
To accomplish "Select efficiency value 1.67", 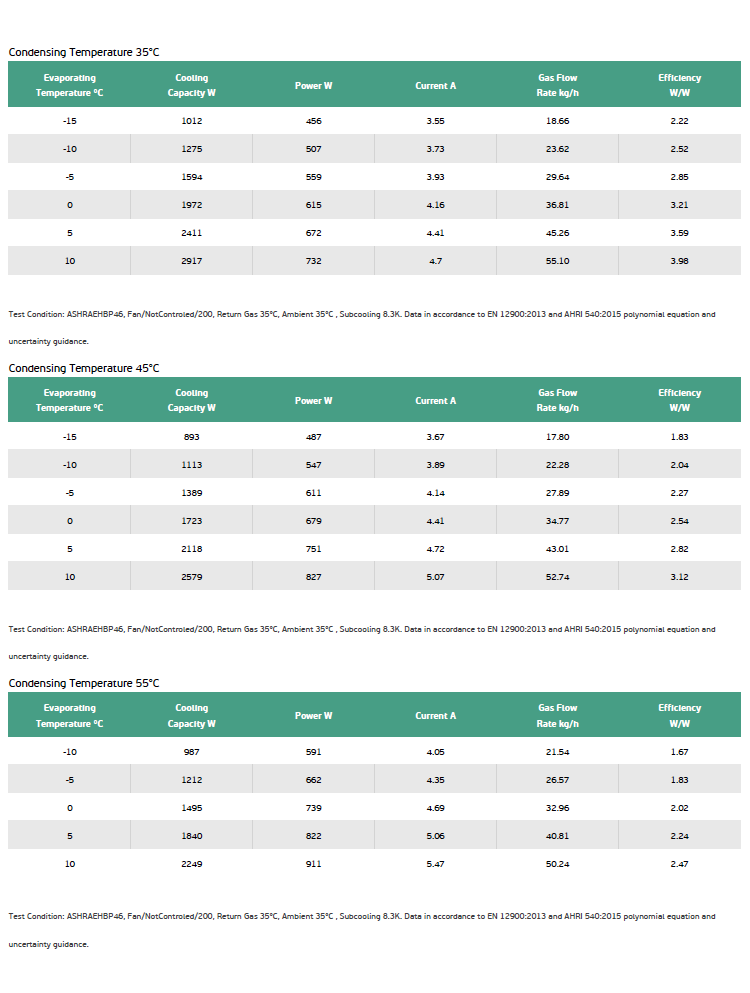I will point(679,752).
